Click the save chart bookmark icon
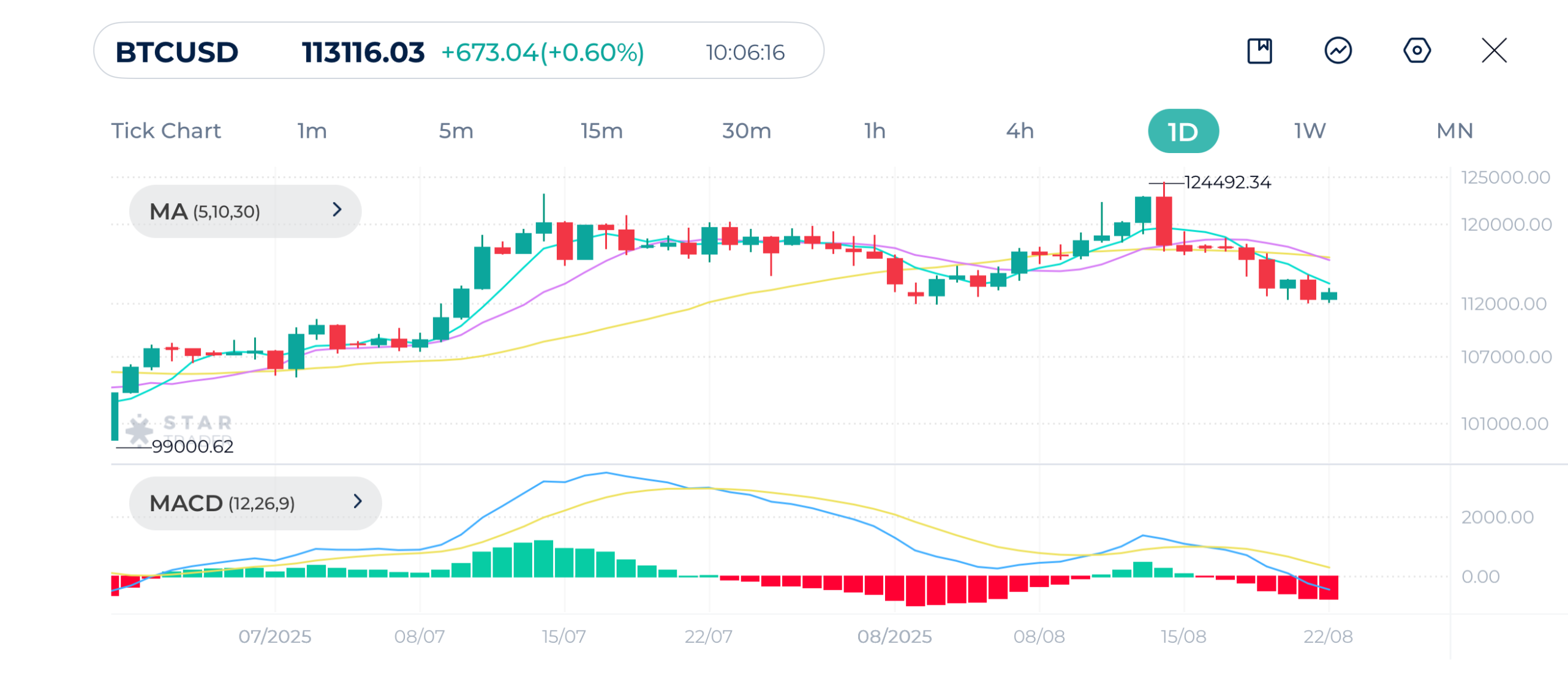Image resolution: width=1568 pixels, height=690 pixels. 1259,51
